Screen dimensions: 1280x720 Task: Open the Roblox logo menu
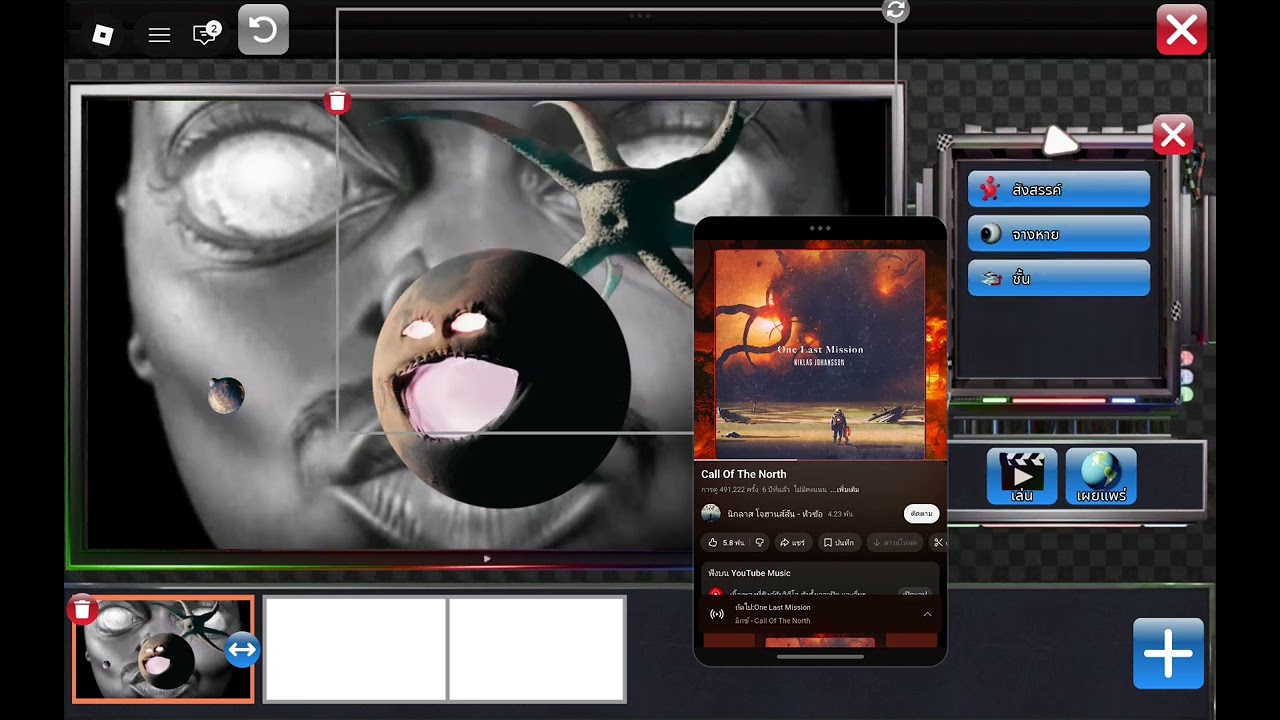pos(103,35)
